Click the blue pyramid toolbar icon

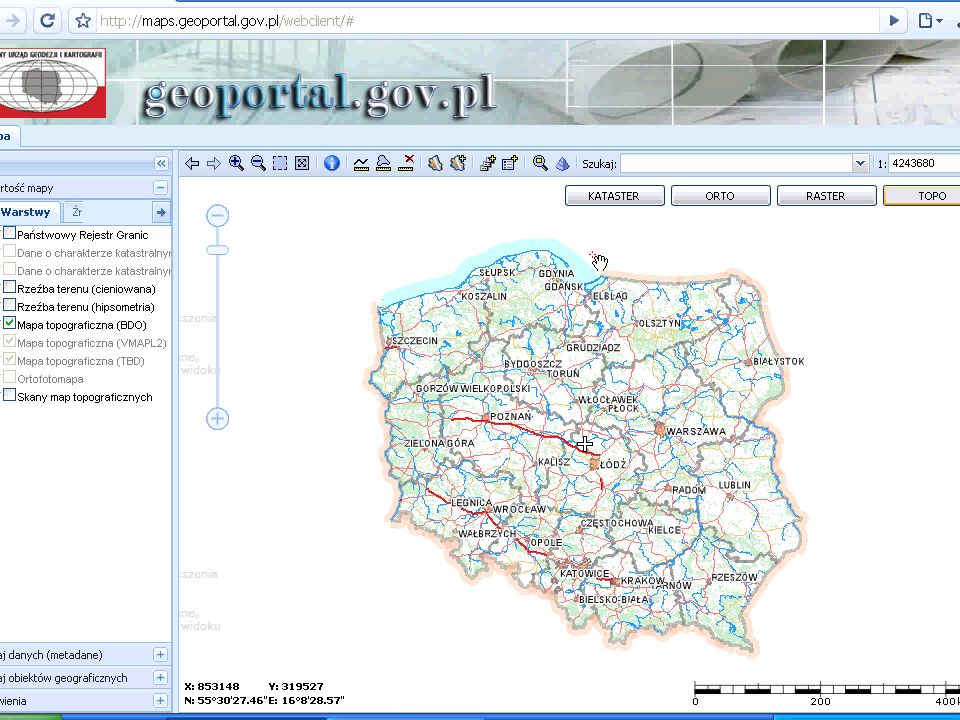[x=563, y=163]
